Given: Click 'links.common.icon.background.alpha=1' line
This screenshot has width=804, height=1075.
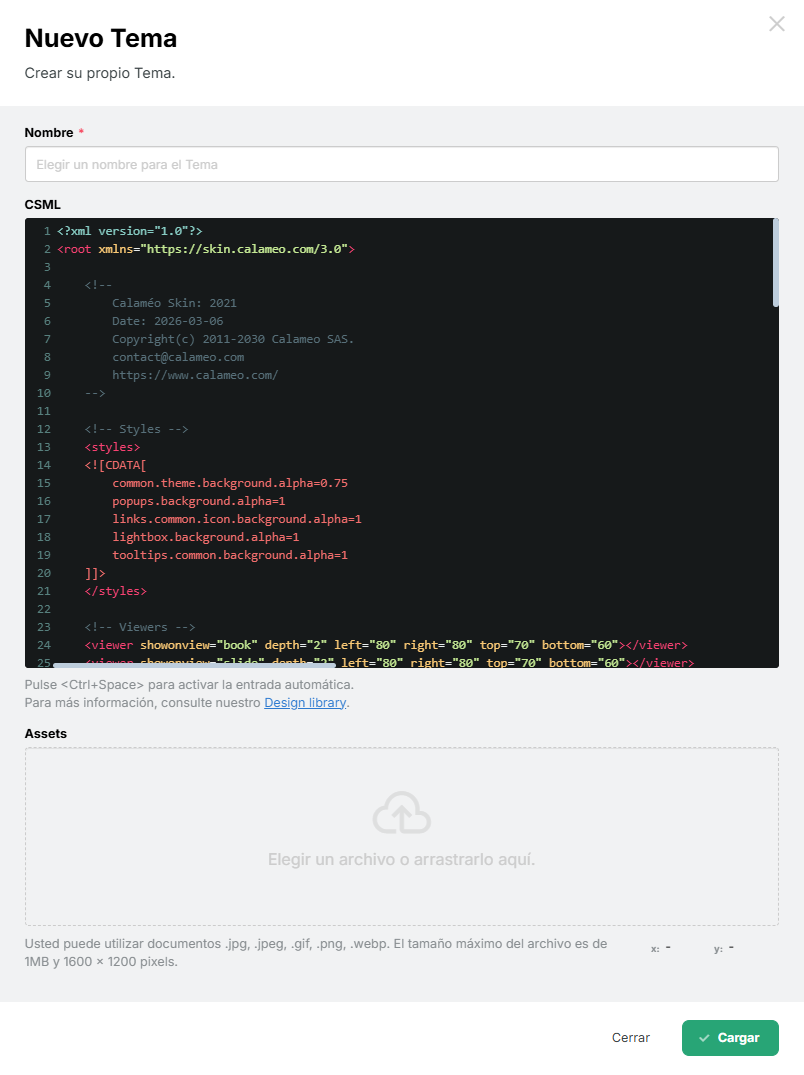Looking at the screenshot, I should point(236,519).
